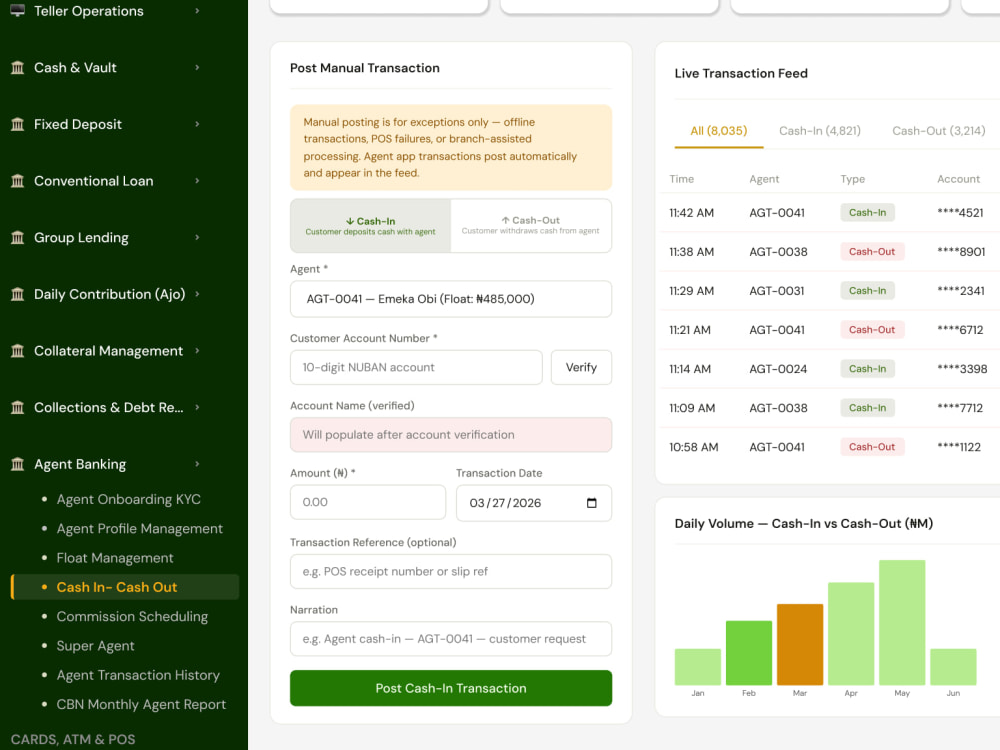Expand Teller Operations chevron

point(197,11)
